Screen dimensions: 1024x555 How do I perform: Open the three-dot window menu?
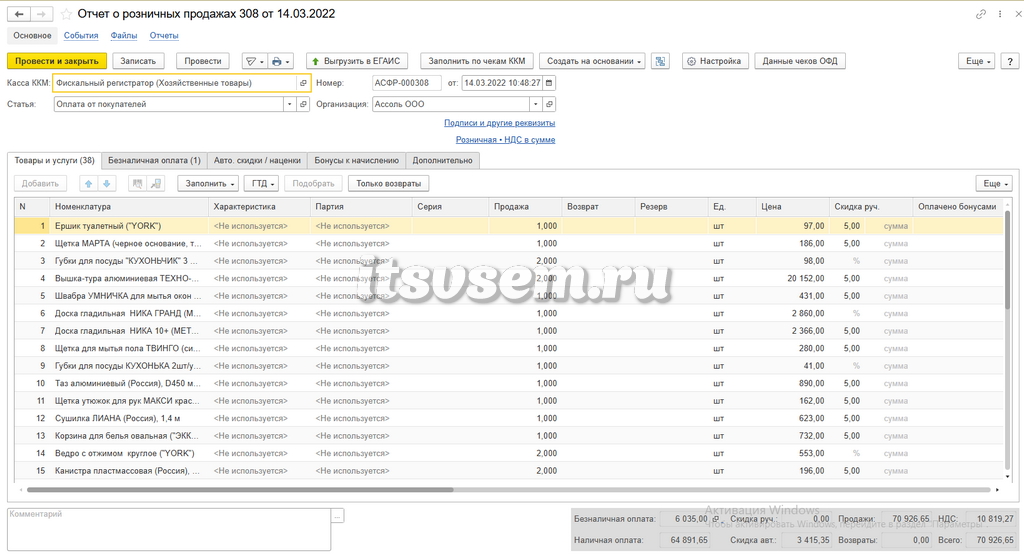[x=1000, y=14]
